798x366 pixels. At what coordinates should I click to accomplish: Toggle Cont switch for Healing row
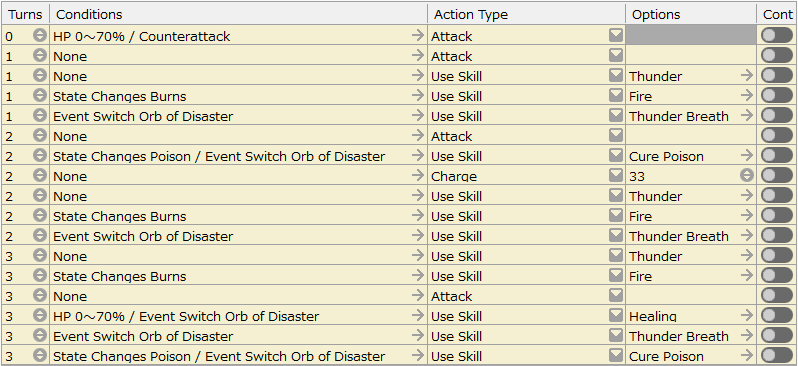(x=777, y=316)
